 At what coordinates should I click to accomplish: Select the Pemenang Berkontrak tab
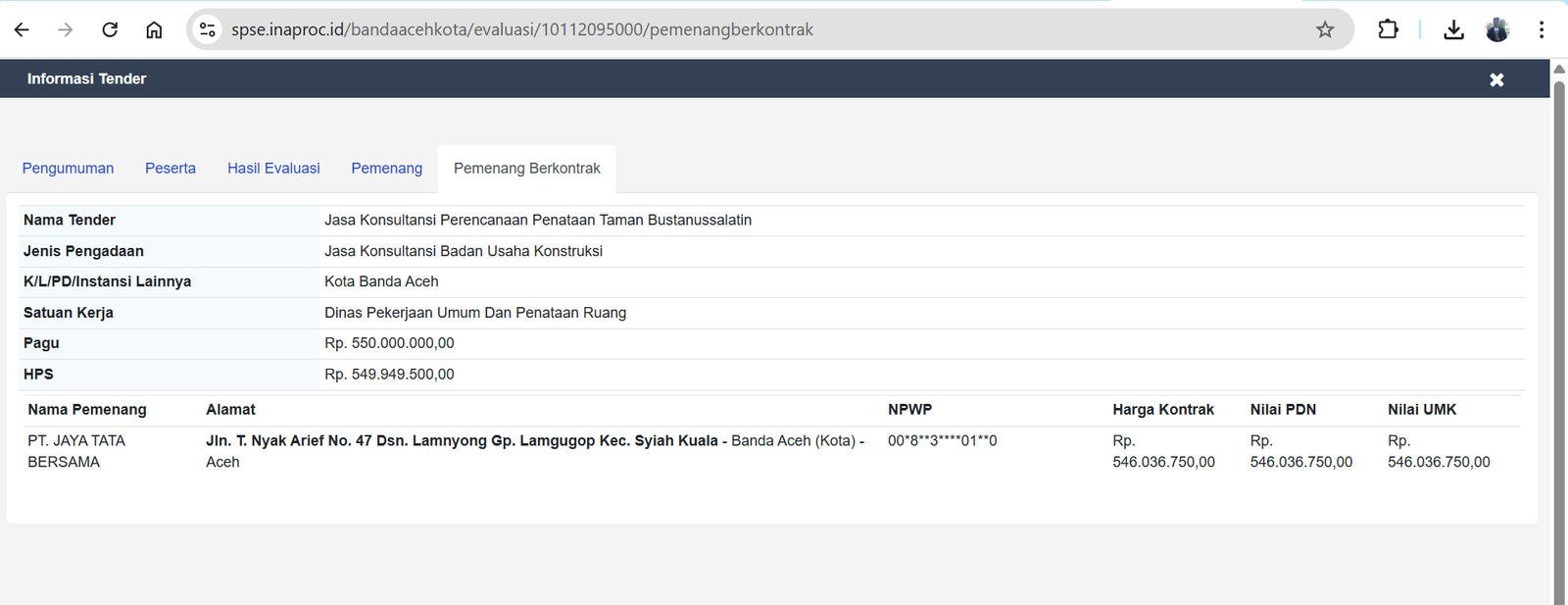point(526,169)
